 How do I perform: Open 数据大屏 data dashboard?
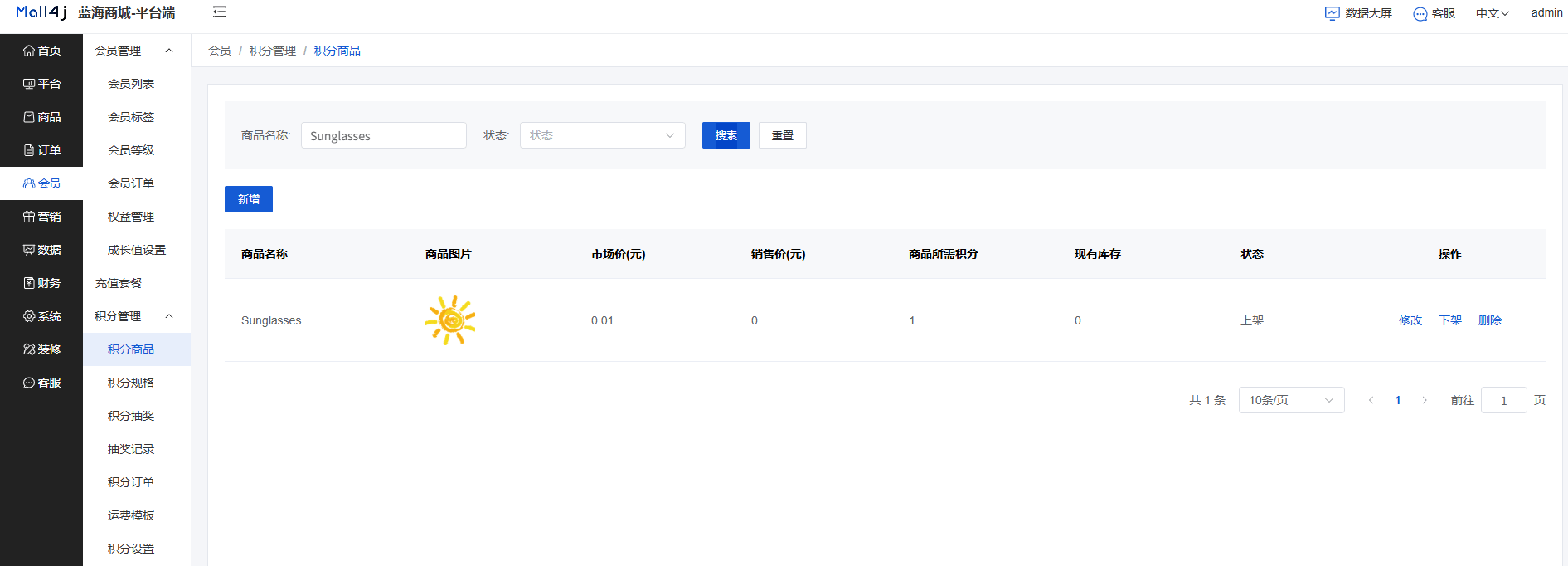tap(1358, 13)
